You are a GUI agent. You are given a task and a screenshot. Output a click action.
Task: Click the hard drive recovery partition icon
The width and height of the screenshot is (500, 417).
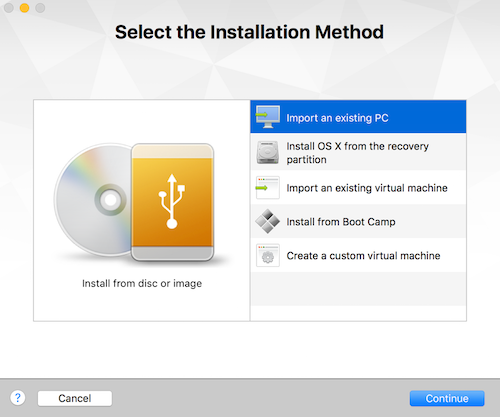coord(267,152)
